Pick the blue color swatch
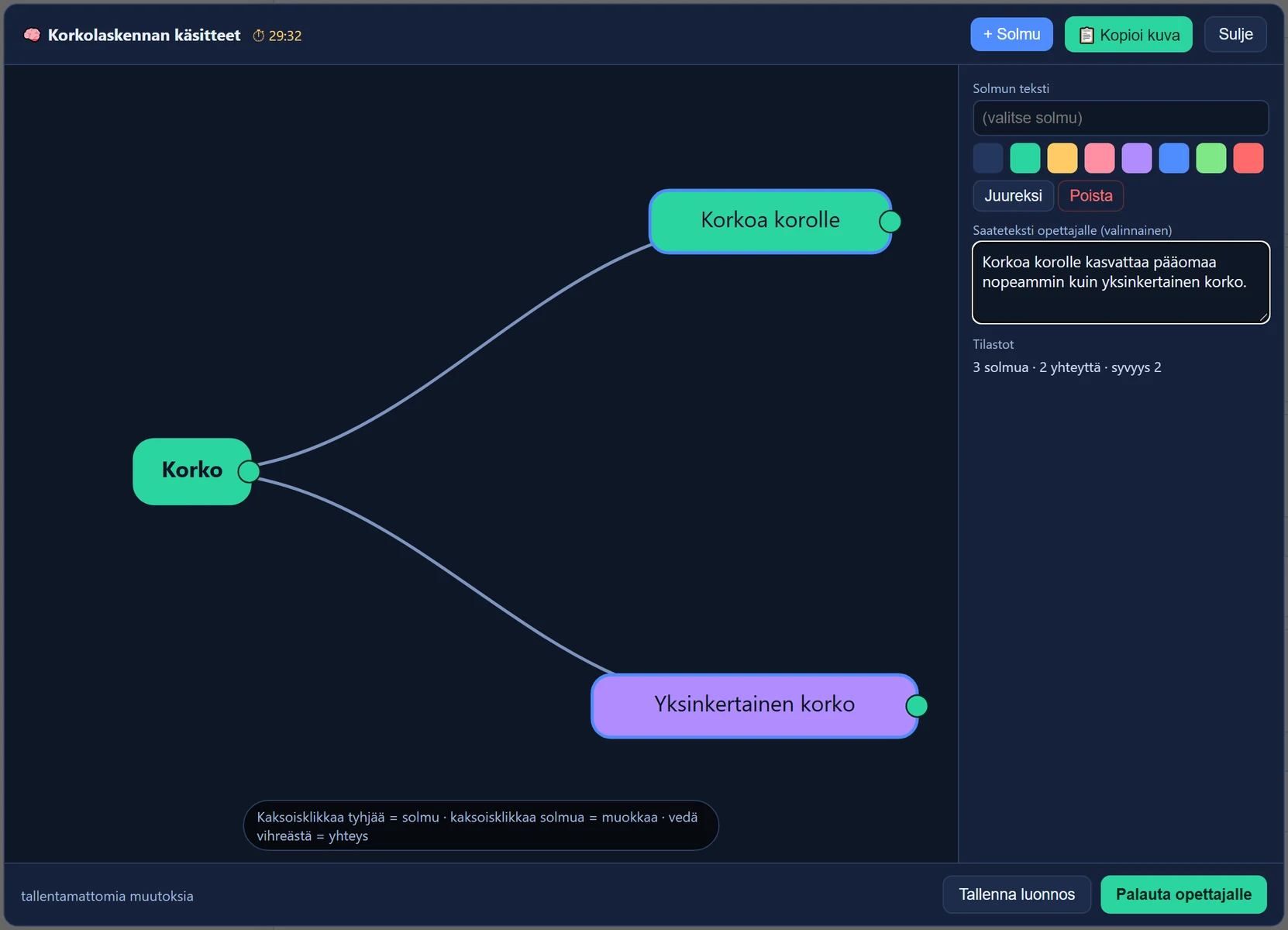 click(x=1174, y=158)
